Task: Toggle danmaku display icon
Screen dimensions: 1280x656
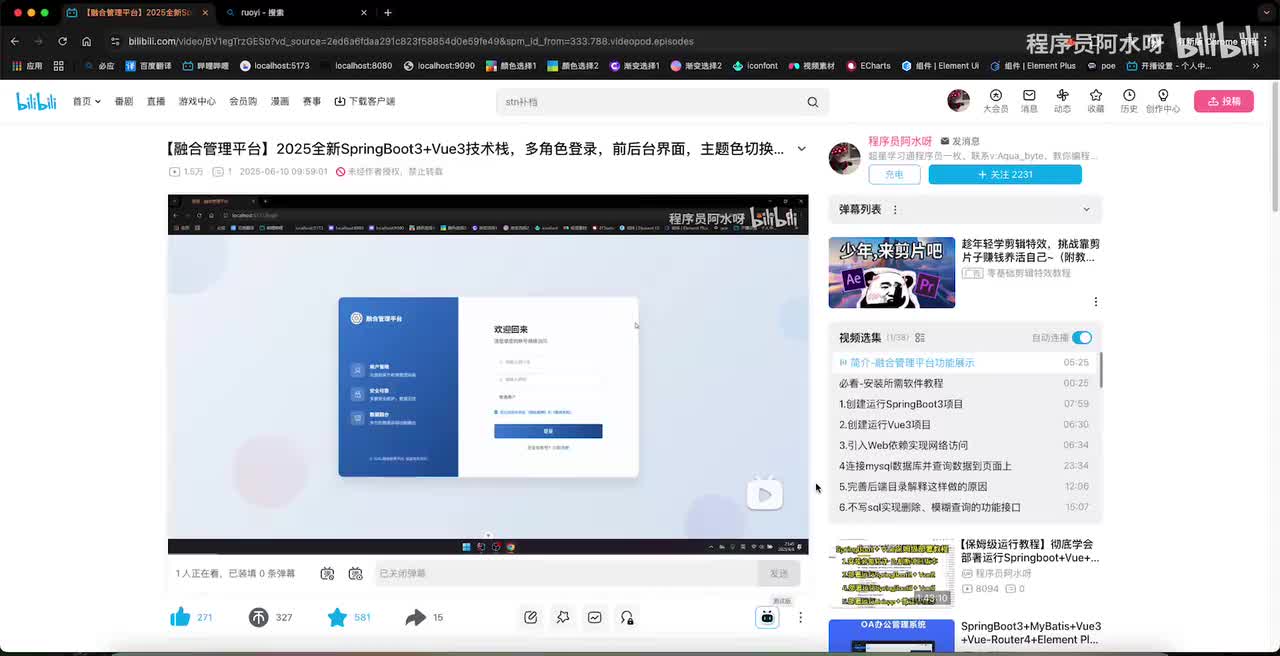Action: pyautogui.click(x=327, y=573)
